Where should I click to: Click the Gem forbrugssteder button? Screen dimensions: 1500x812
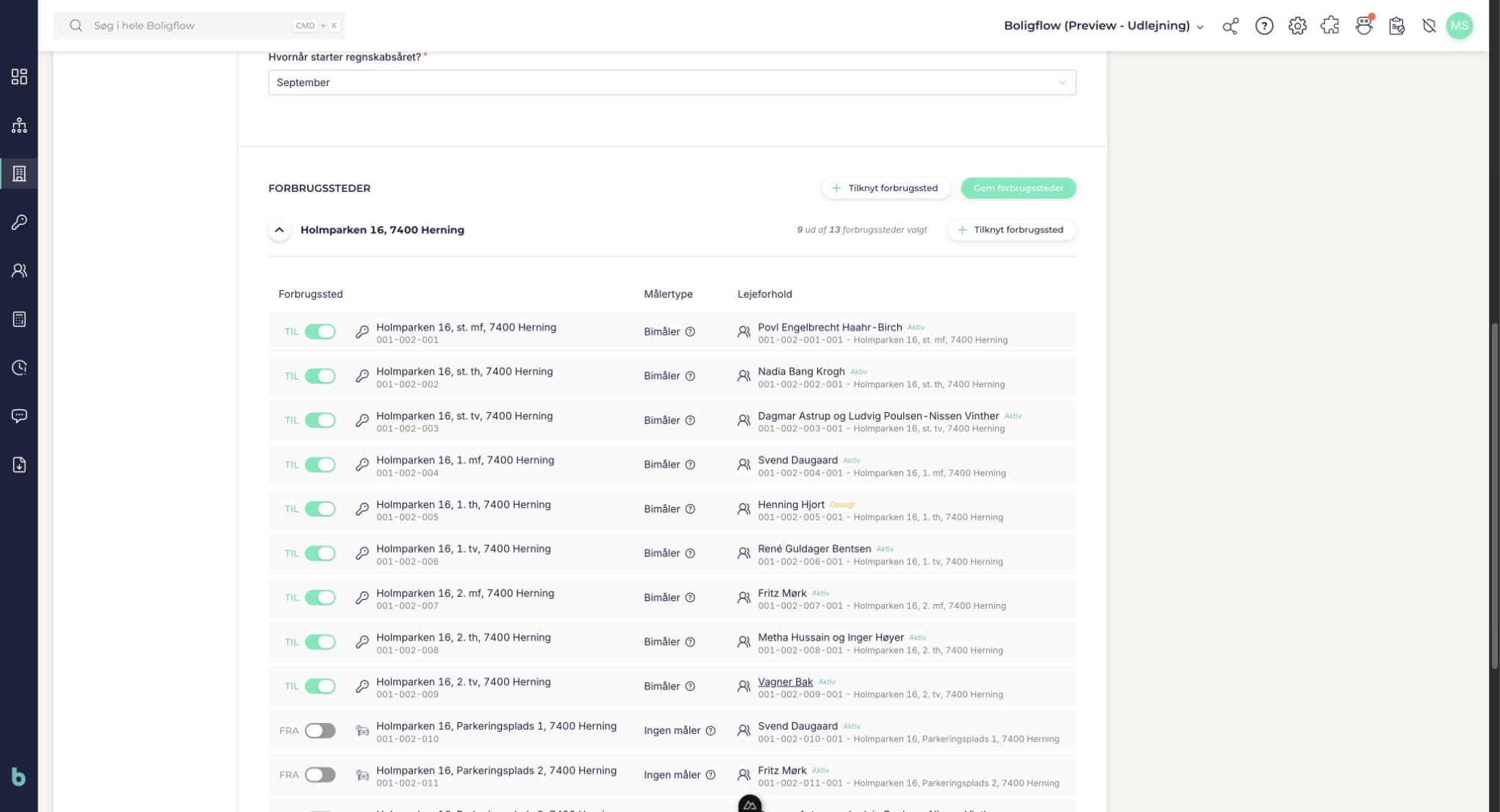tap(1018, 188)
